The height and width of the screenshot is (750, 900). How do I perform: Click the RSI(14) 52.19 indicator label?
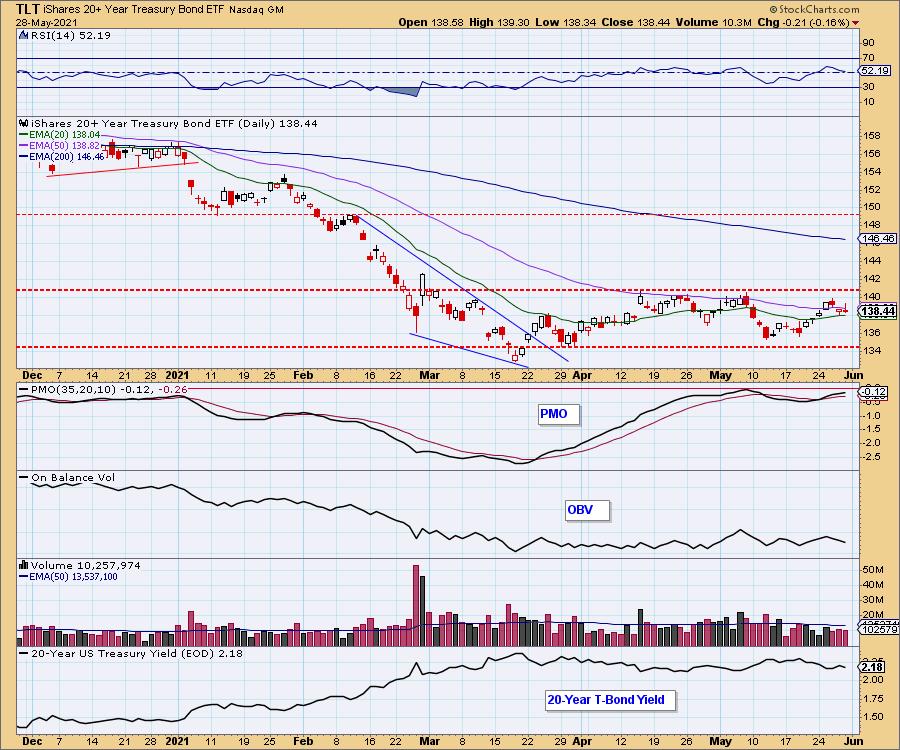71,35
